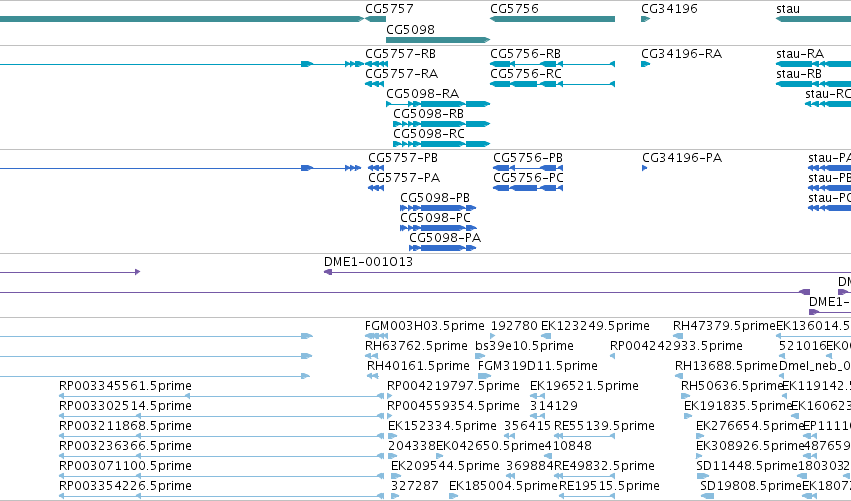851x501 pixels.
Task: Select the EK152334.5prime EST label
Action: 442,427
